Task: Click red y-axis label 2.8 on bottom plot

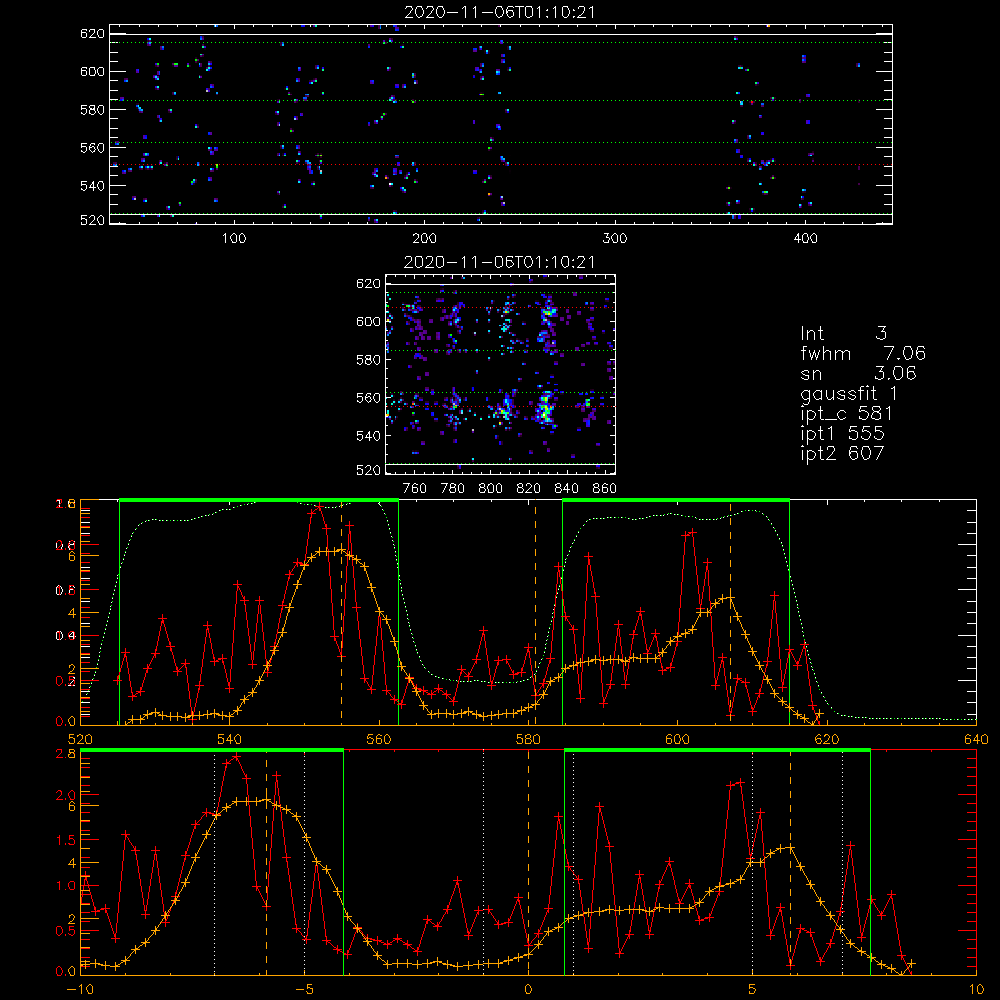Action: click(66, 754)
